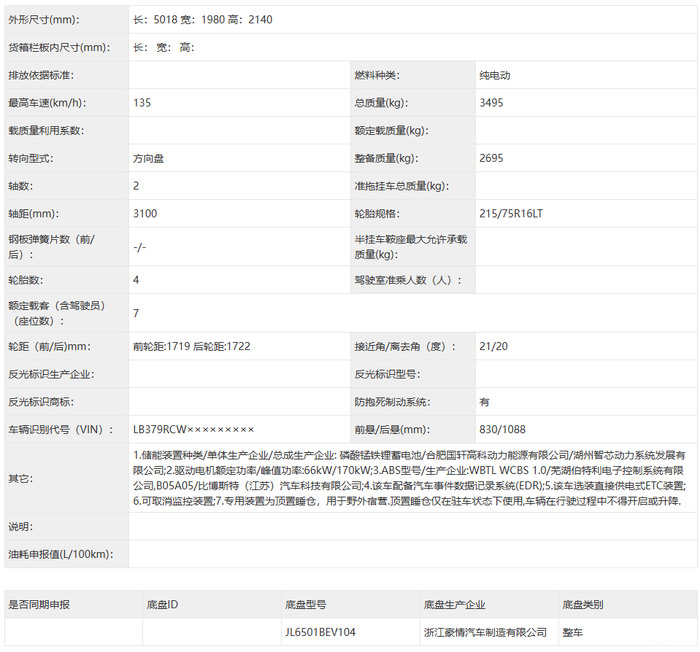
Task: Select the 轮胎数 value 4
Action: click(x=136, y=281)
